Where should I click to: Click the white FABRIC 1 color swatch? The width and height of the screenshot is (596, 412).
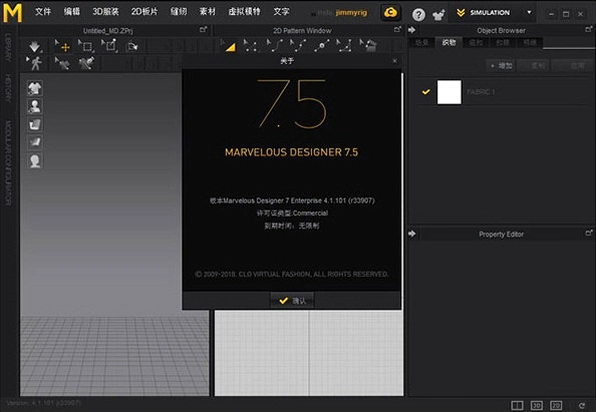click(449, 92)
